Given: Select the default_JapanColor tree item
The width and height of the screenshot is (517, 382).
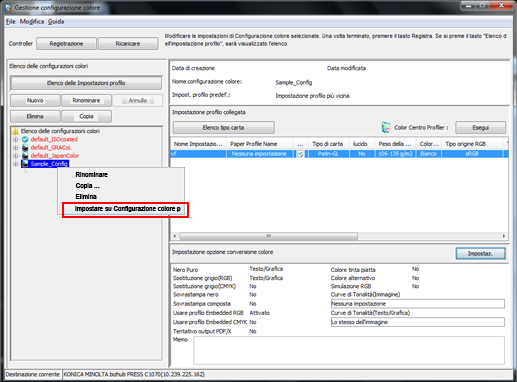Looking at the screenshot, I should coord(55,156).
